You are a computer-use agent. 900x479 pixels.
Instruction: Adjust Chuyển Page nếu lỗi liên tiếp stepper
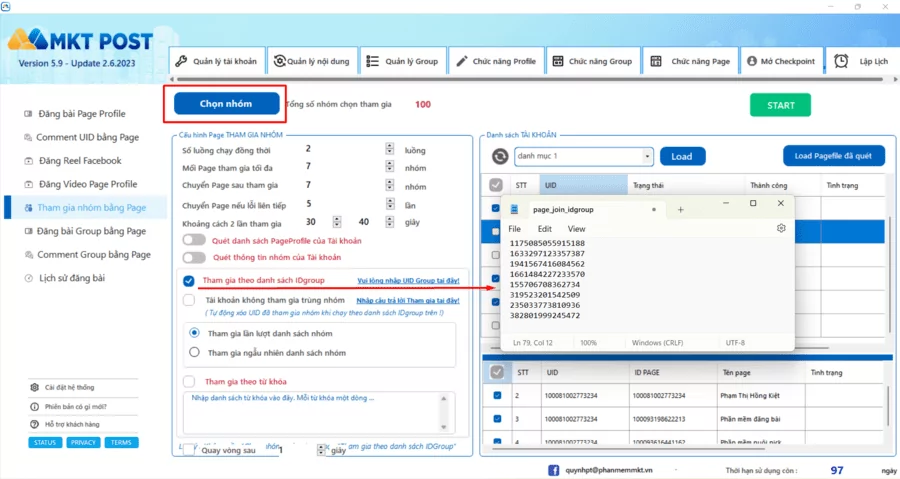tap(390, 204)
